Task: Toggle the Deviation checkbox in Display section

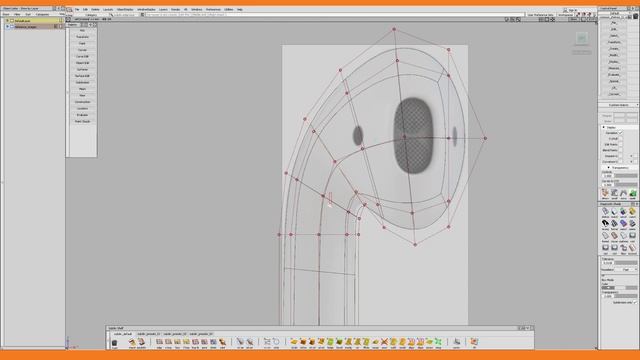Action: click(620, 133)
